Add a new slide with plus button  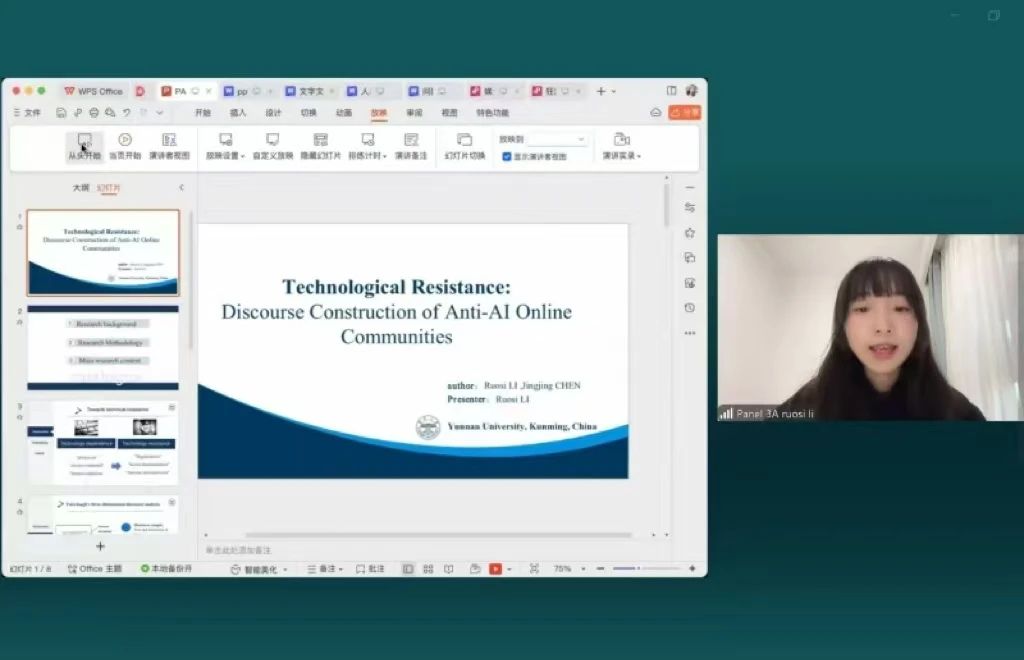click(101, 546)
